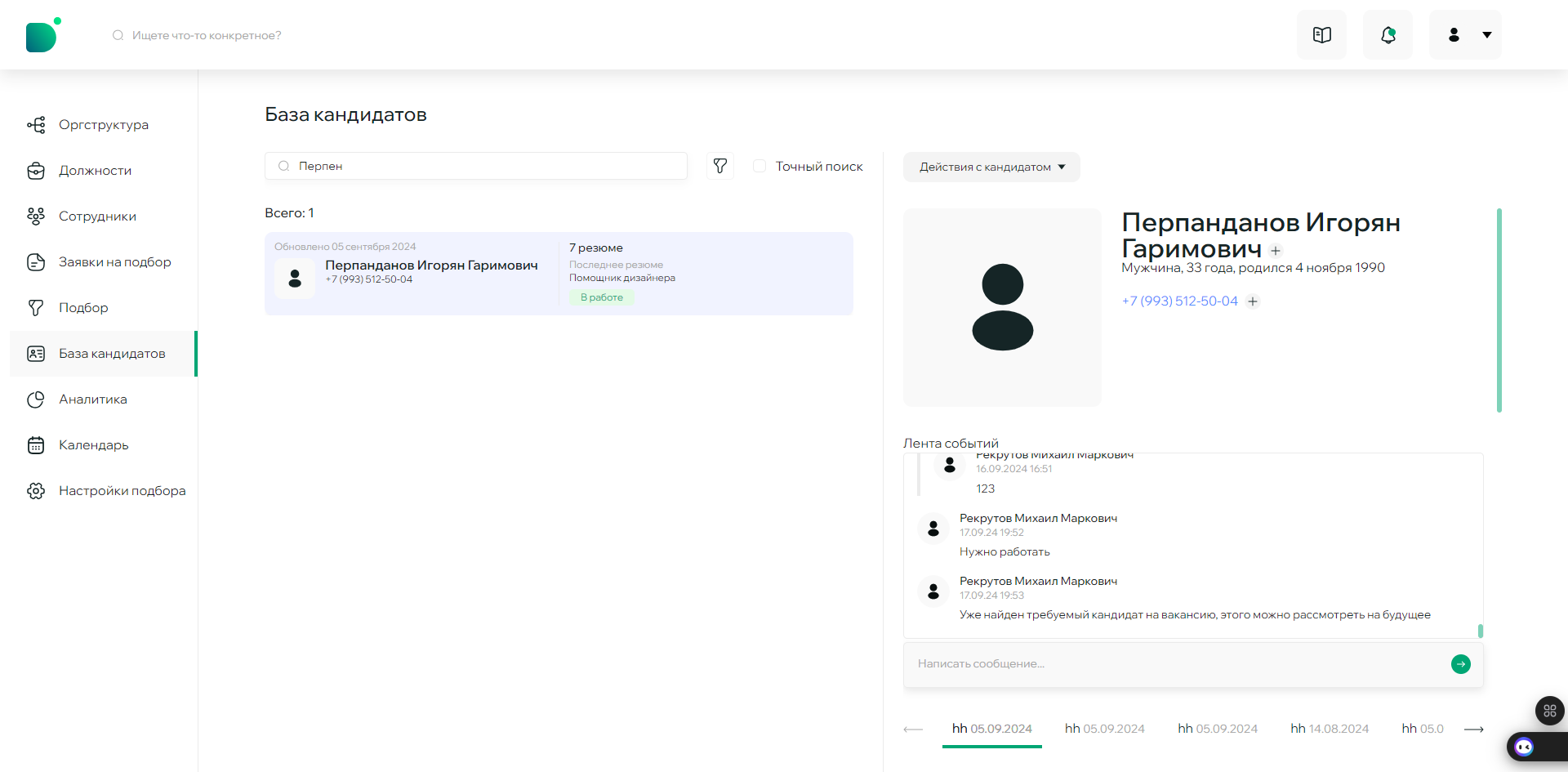This screenshot has height=772, width=1568.
Task: Open Настройки подбора section
Action: tap(103, 491)
